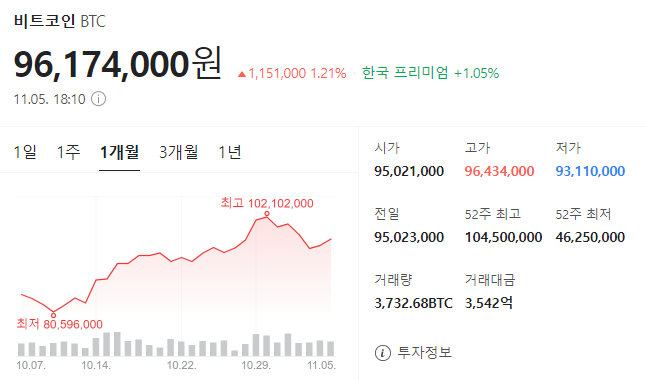This screenshot has width=645, height=380.
Task: Select the 1개월 chart period tab
Action: 120,152
